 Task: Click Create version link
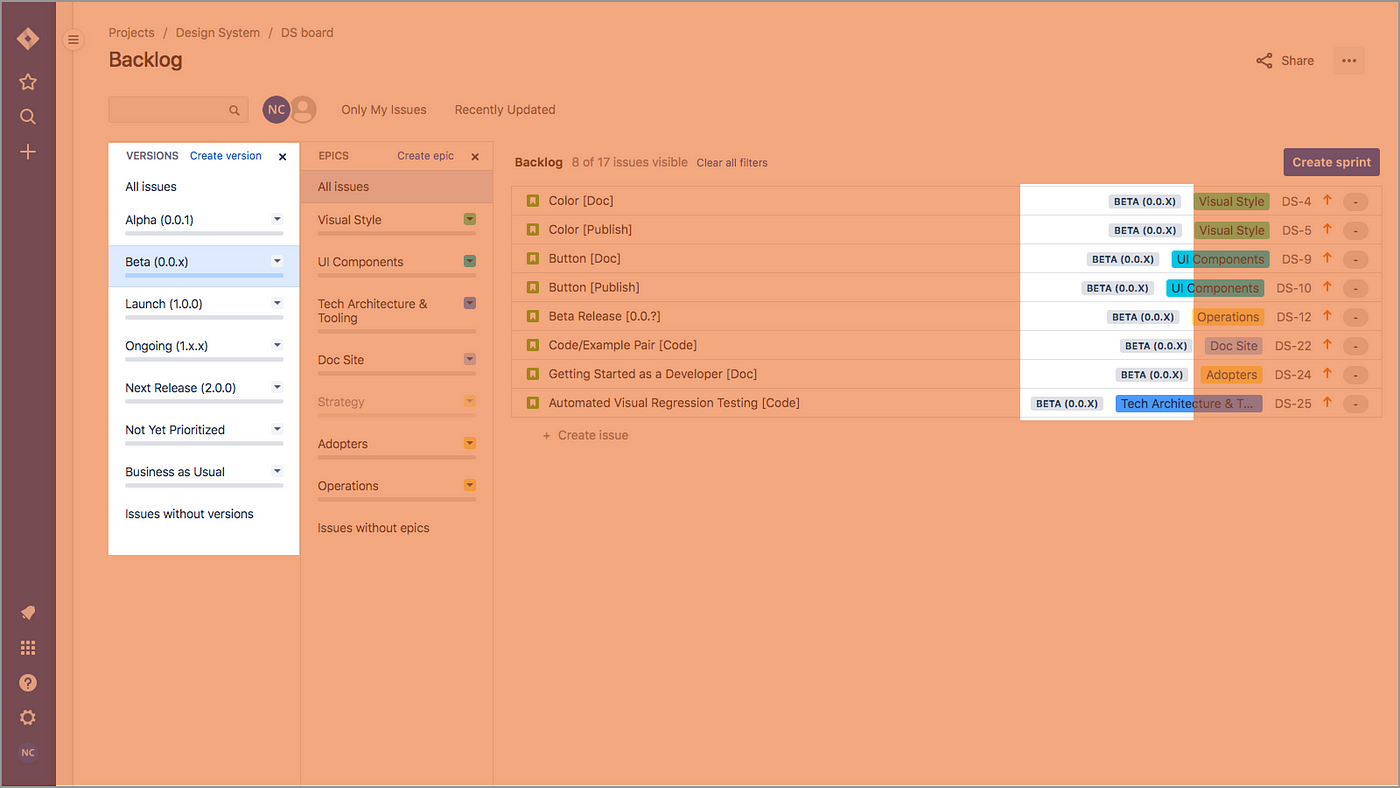click(226, 156)
